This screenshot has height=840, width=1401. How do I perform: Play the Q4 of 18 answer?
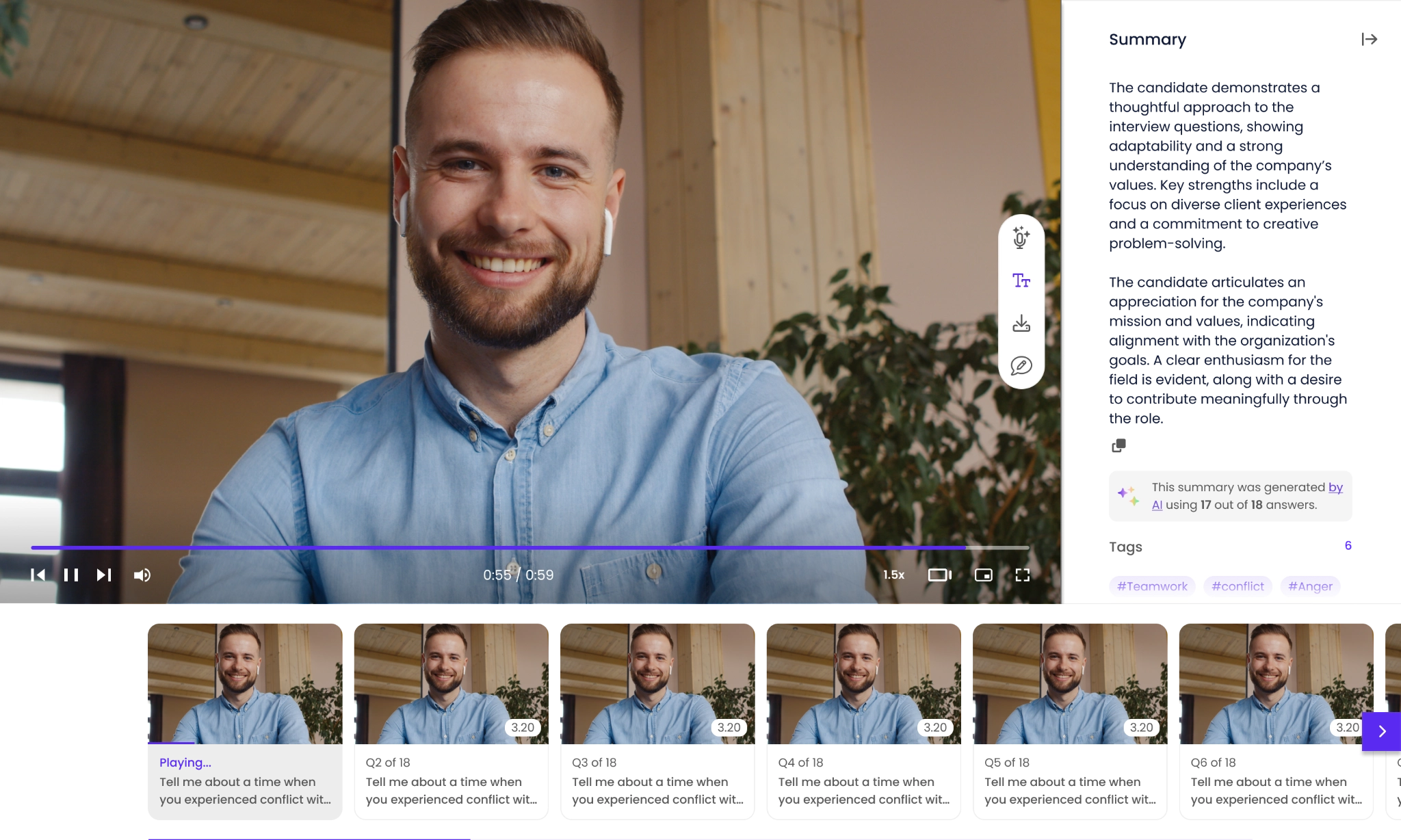coord(864,721)
